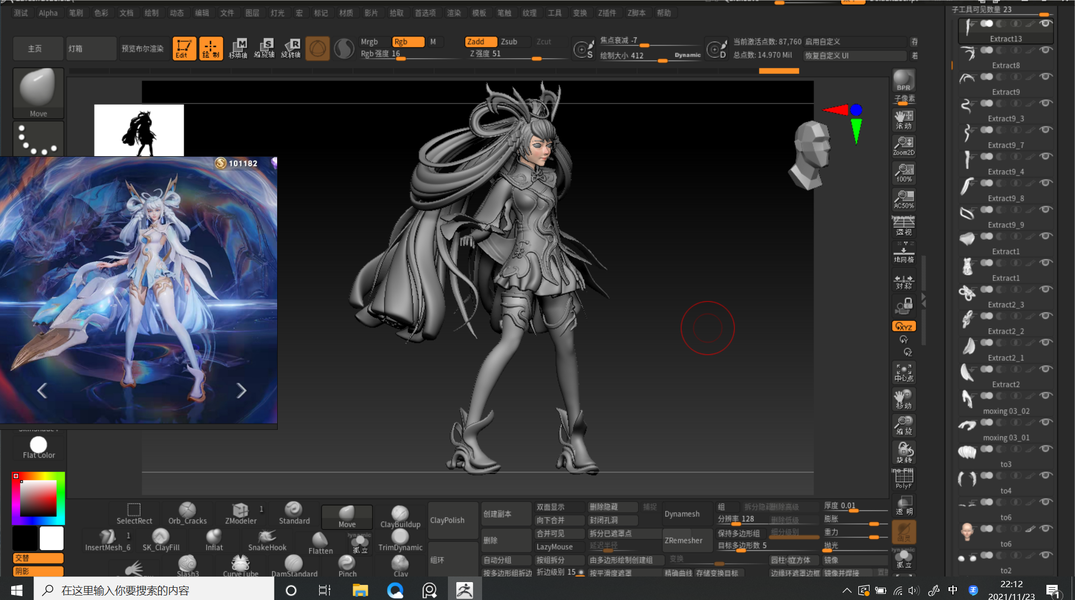Click the PolyF polyframe icon
Screen dimensions: 1075x600
click(904, 479)
